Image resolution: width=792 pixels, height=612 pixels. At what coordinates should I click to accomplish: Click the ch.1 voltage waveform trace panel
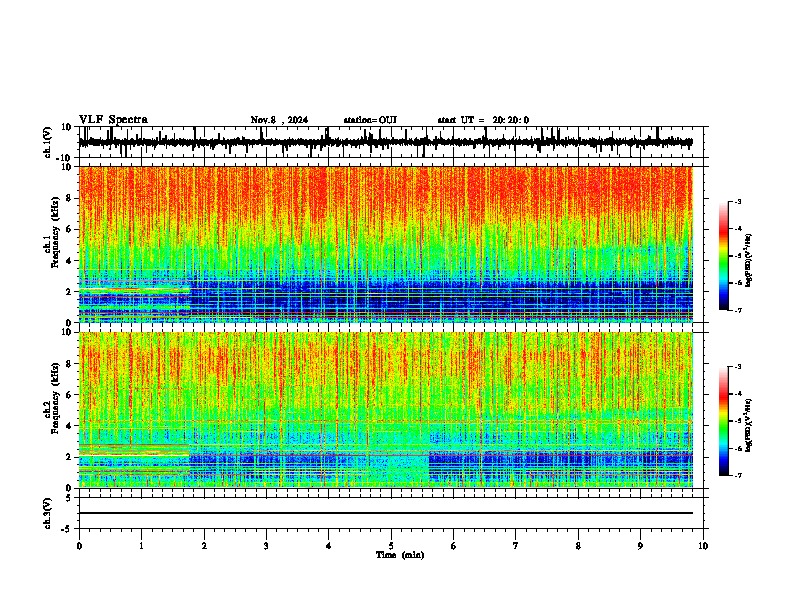click(391, 142)
